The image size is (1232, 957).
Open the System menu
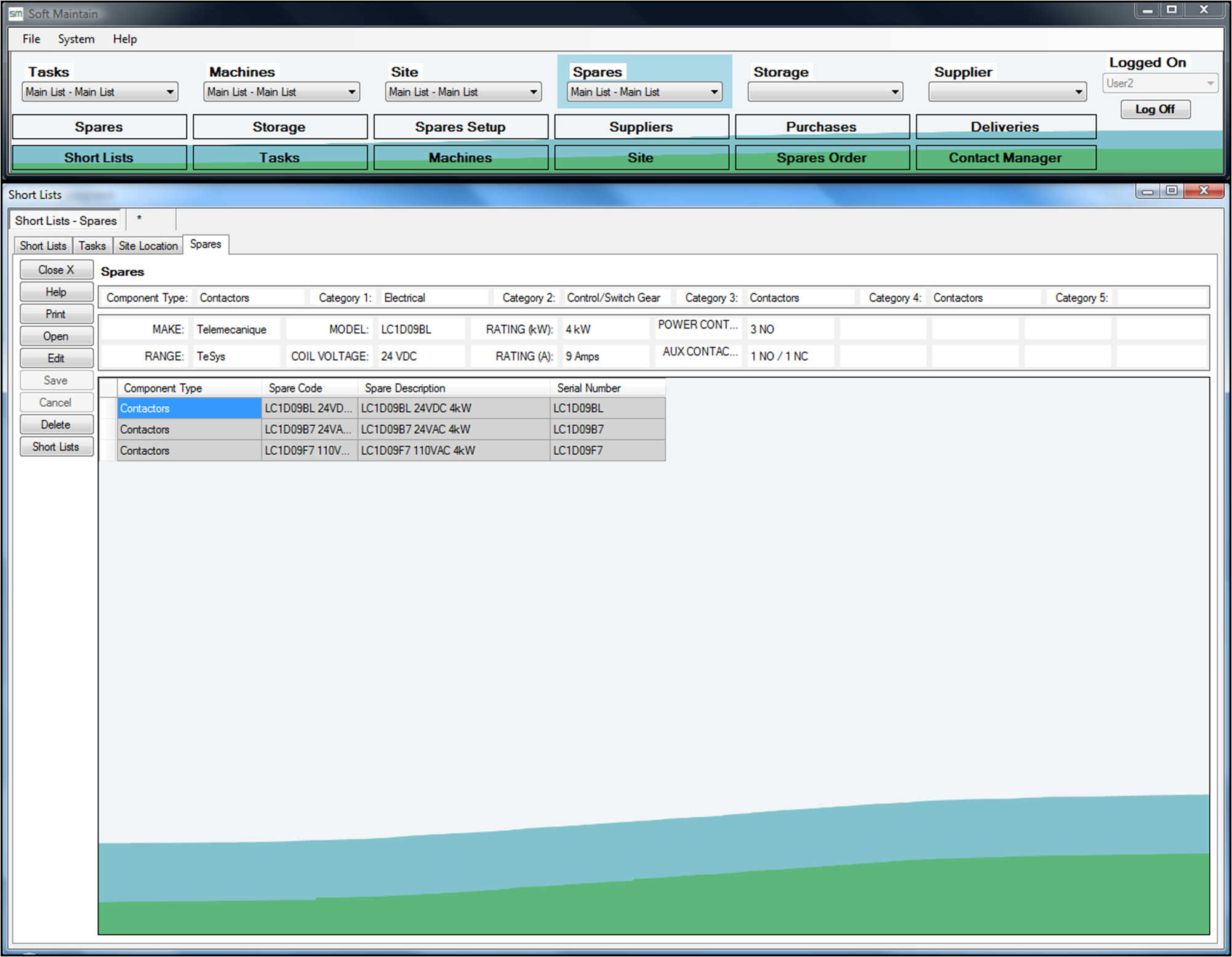pyautogui.click(x=76, y=39)
